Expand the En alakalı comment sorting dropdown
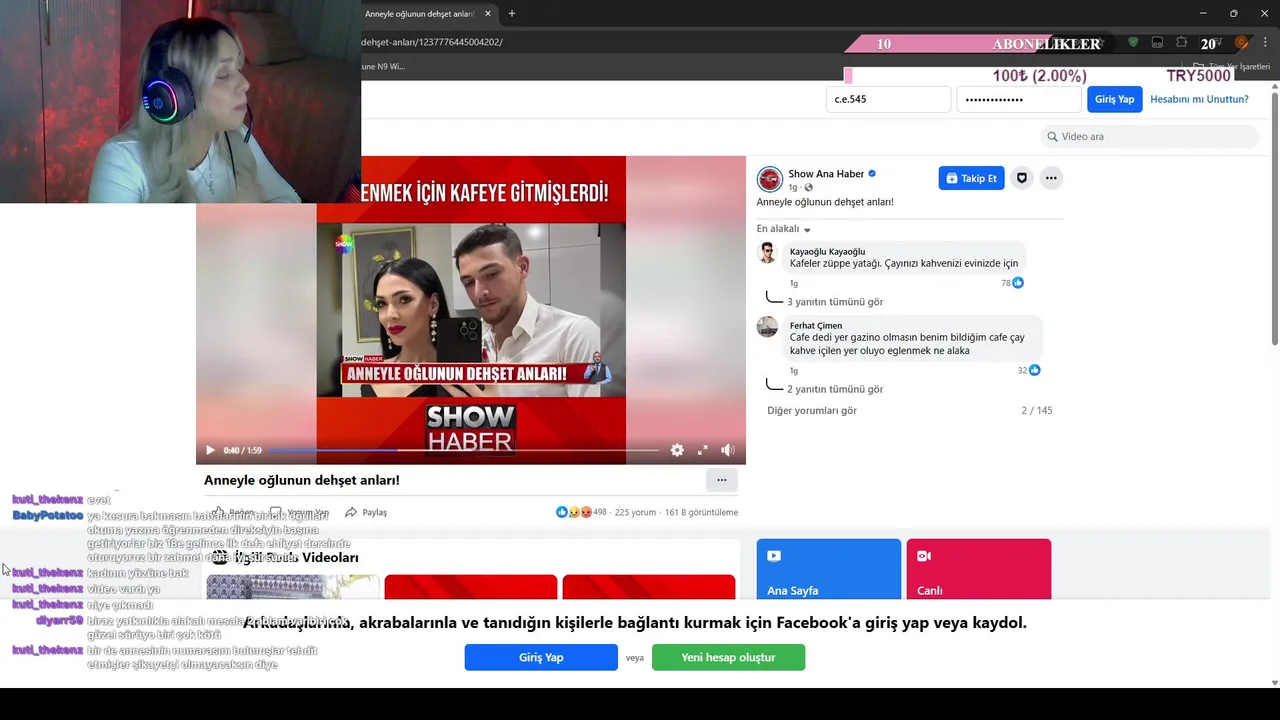The image size is (1280, 720). [784, 229]
